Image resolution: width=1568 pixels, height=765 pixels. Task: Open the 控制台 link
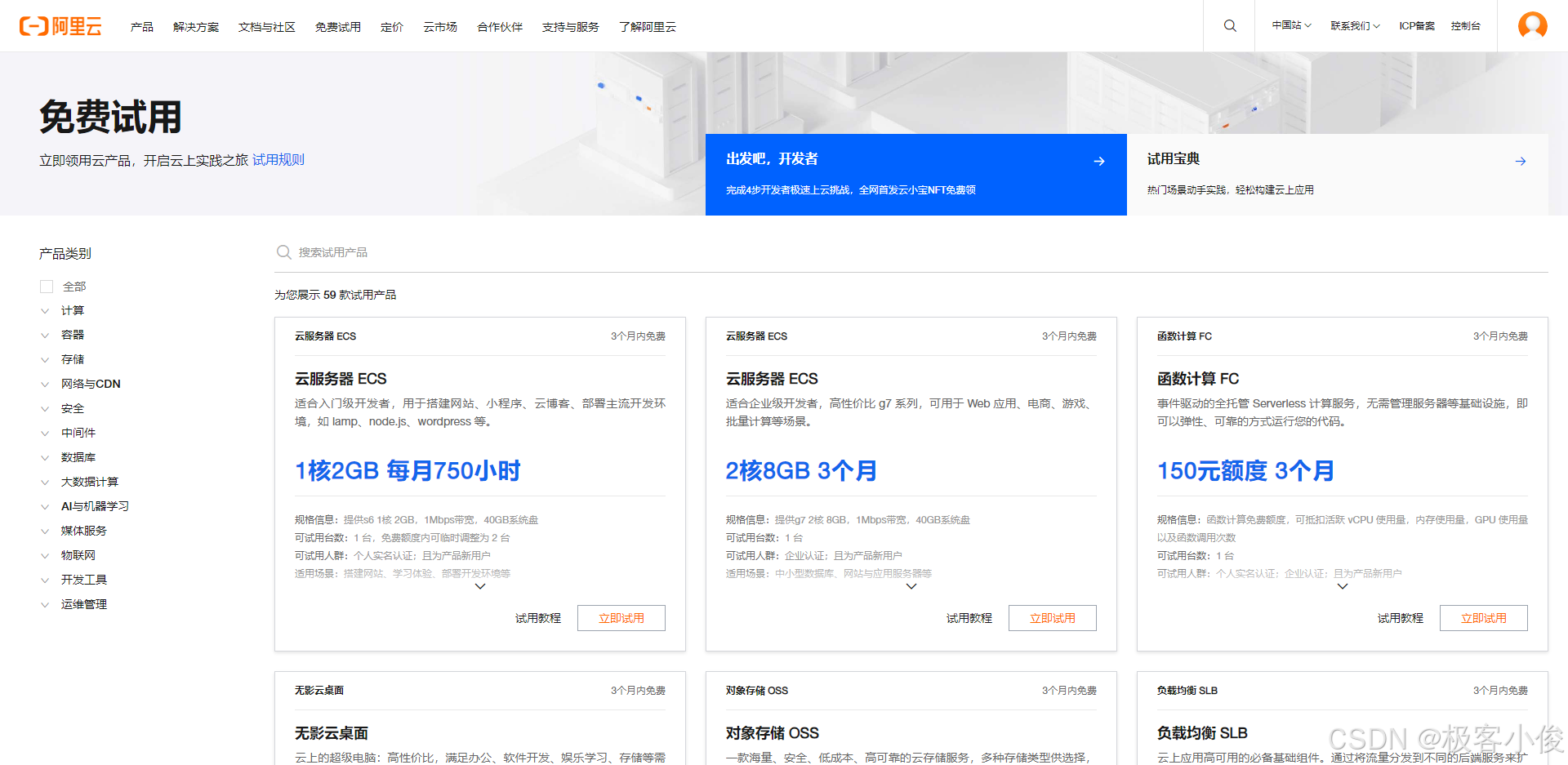point(1466,25)
